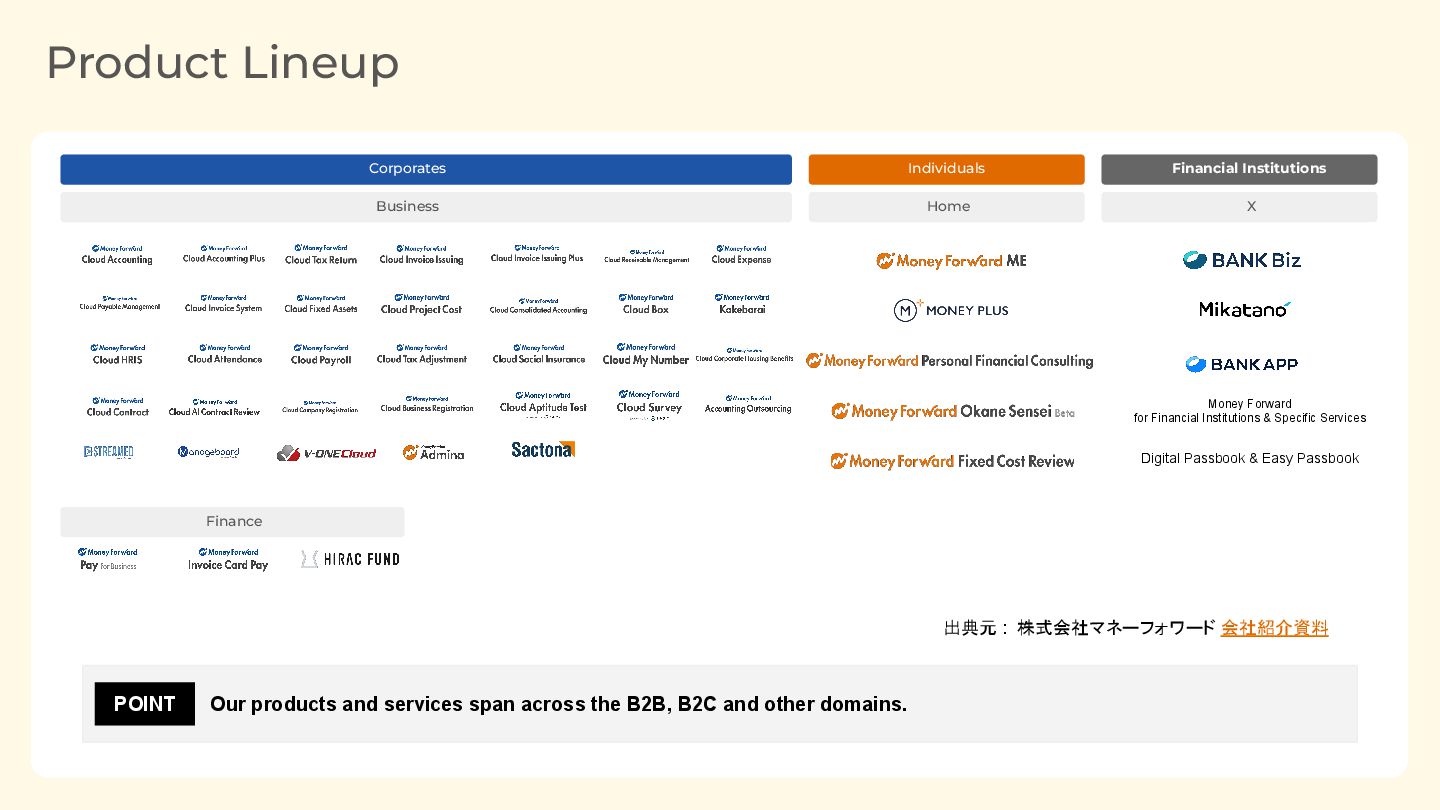Image resolution: width=1440 pixels, height=810 pixels.
Task: Select the X sub-header
Action: [1239, 207]
